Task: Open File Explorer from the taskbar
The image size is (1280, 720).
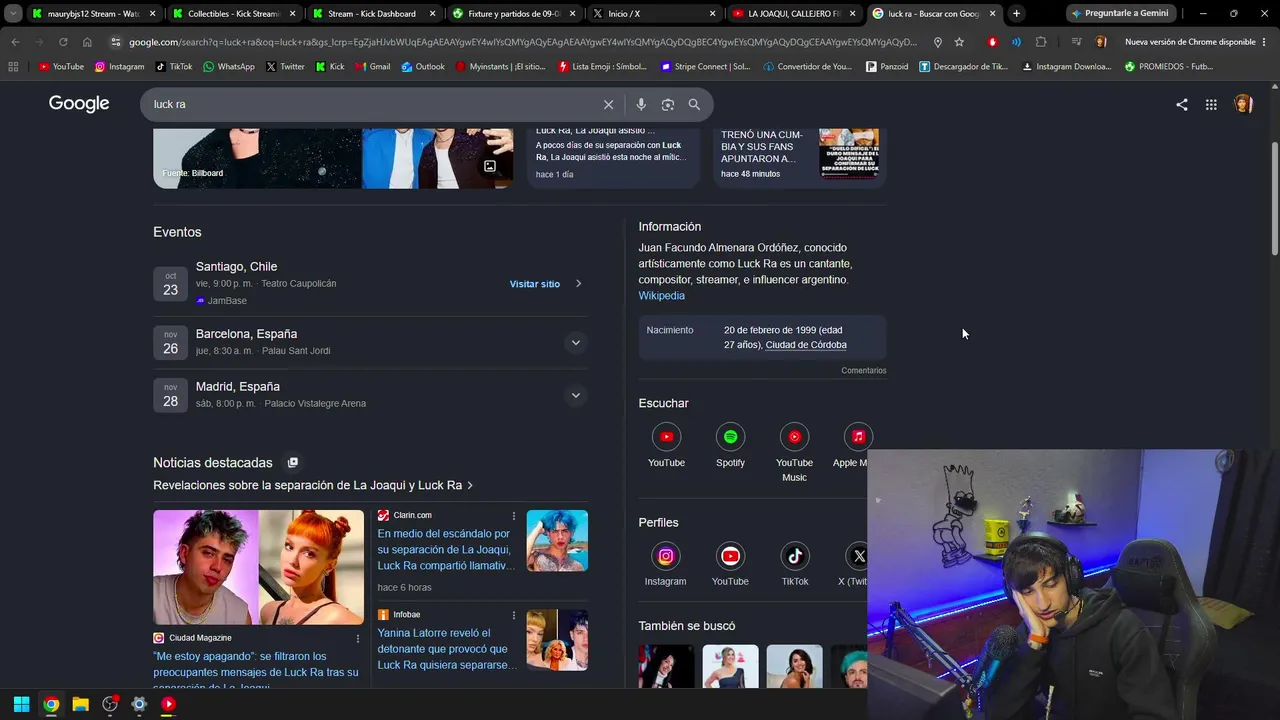Action: click(x=80, y=704)
